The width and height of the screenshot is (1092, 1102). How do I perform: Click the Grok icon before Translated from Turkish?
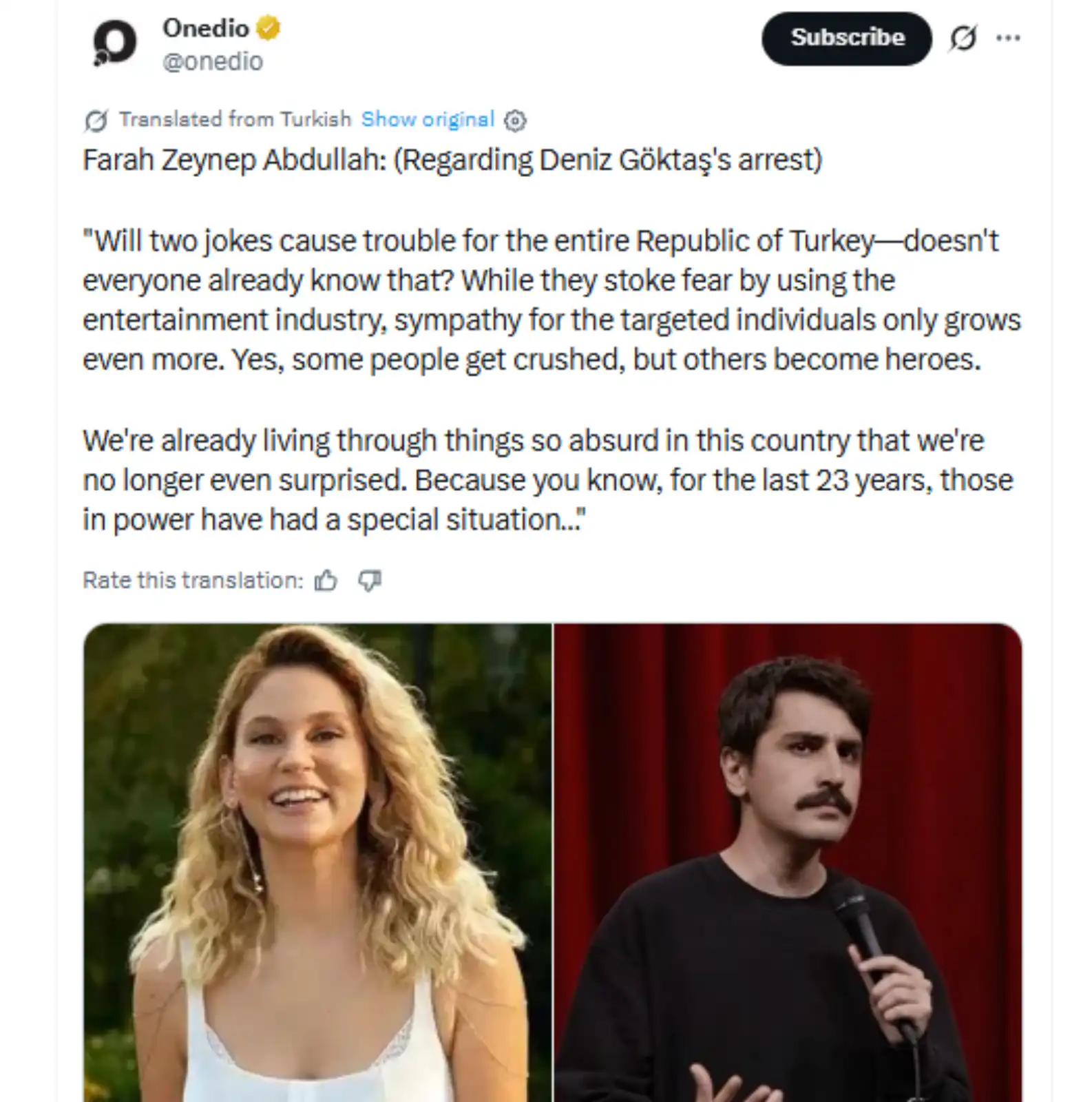tap(96, 121)
